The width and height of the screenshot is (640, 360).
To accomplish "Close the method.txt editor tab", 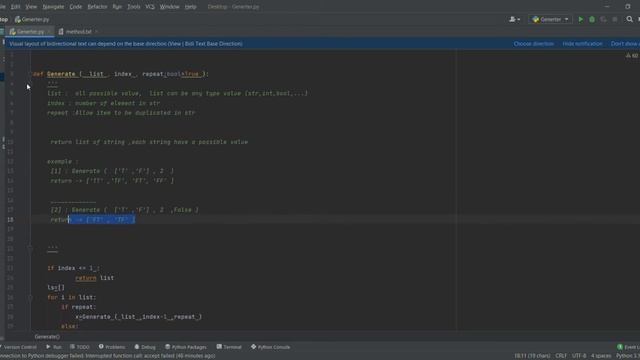I will coord(96,31).
